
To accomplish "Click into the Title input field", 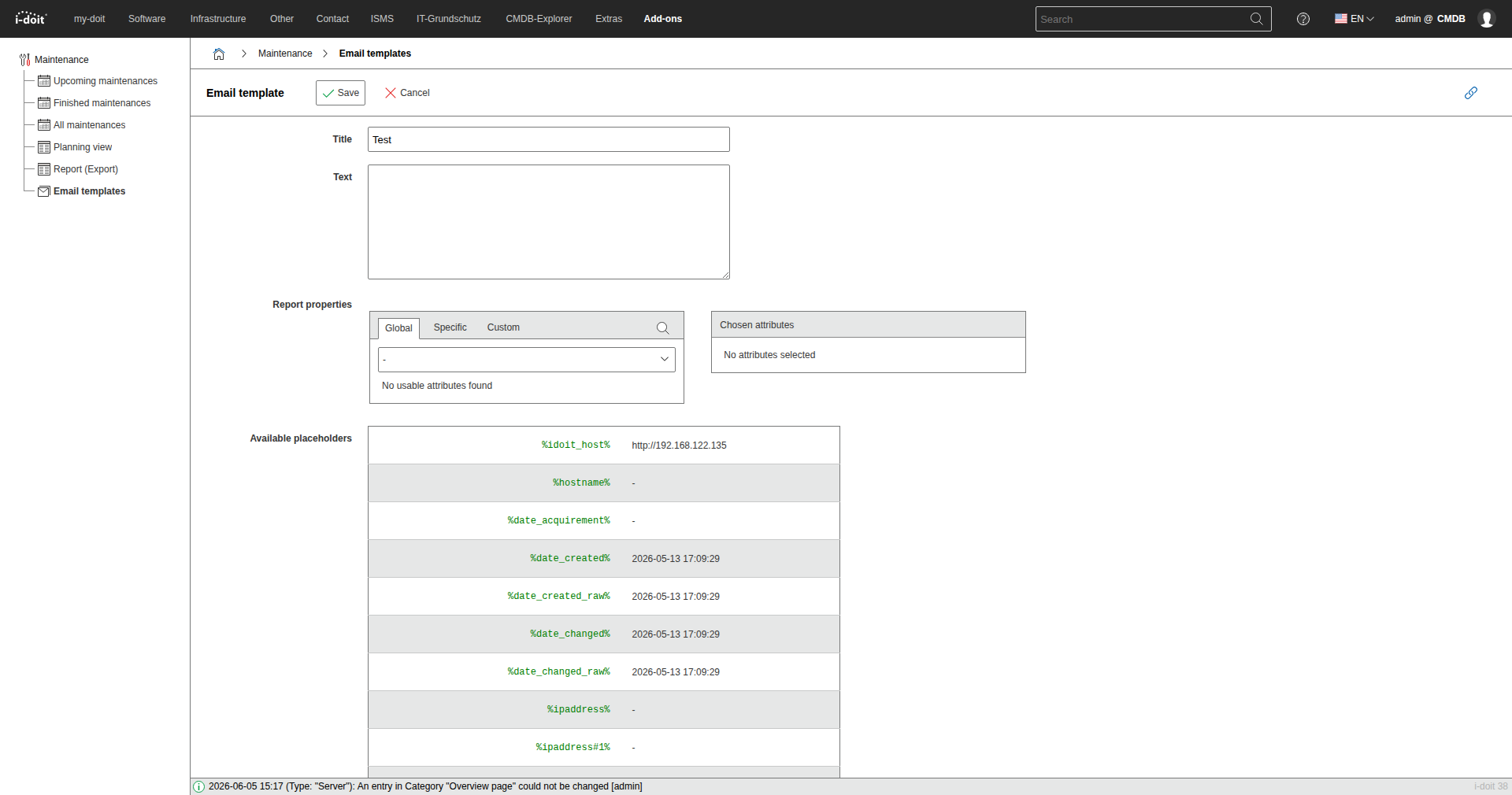I will [x=549, y=139].
